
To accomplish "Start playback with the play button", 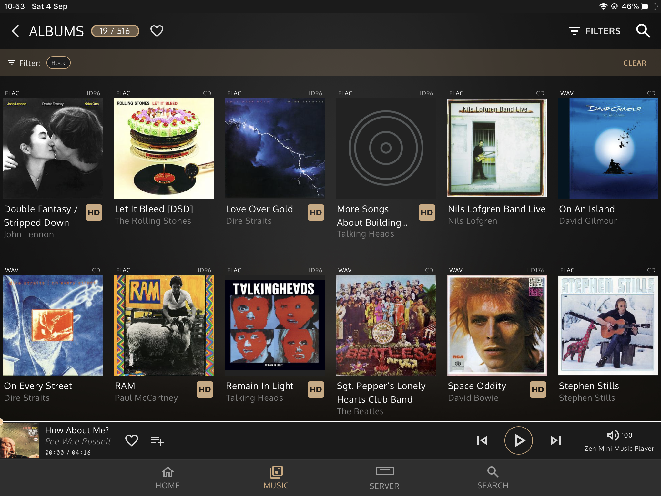I will pyautogui.click(x=519, y=440).
